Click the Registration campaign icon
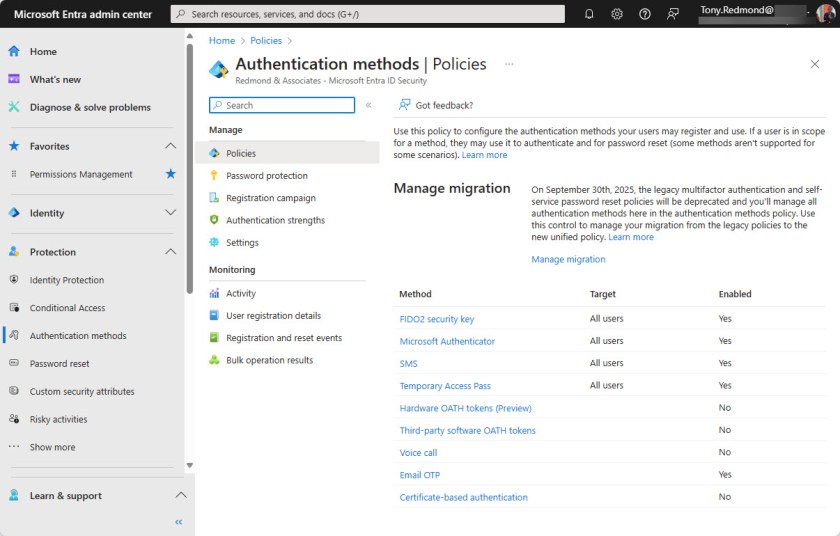This screenshot has width=840, height=536. tap(214, 198)
